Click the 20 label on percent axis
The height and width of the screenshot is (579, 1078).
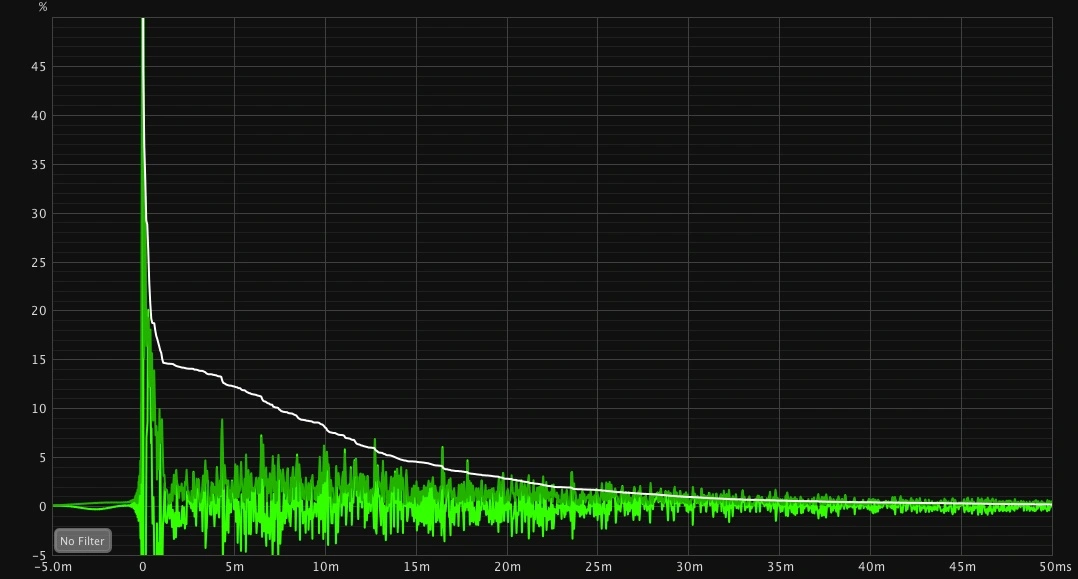point(40,311)
